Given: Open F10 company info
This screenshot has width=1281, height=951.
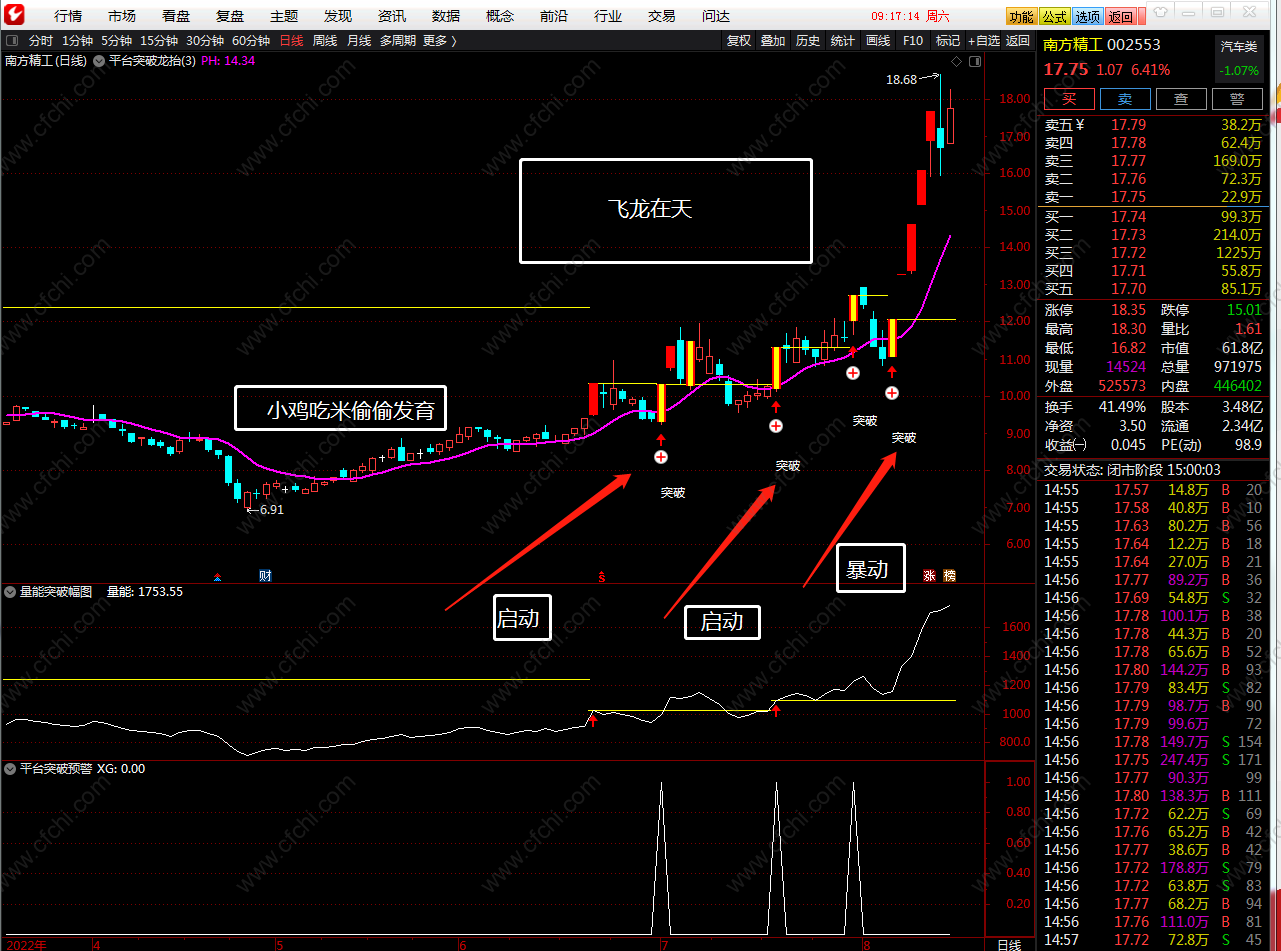Looking at the screenshot, I should pos(912,41).
